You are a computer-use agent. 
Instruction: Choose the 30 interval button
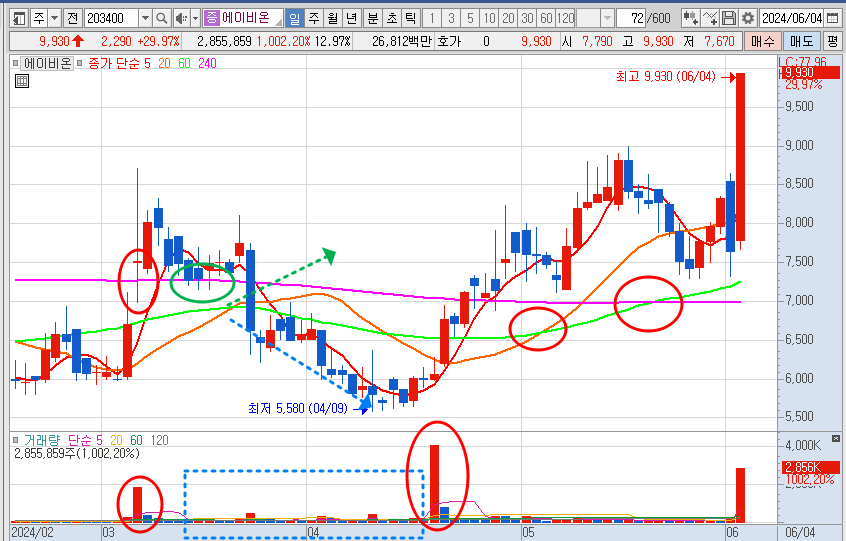point(527,18)
